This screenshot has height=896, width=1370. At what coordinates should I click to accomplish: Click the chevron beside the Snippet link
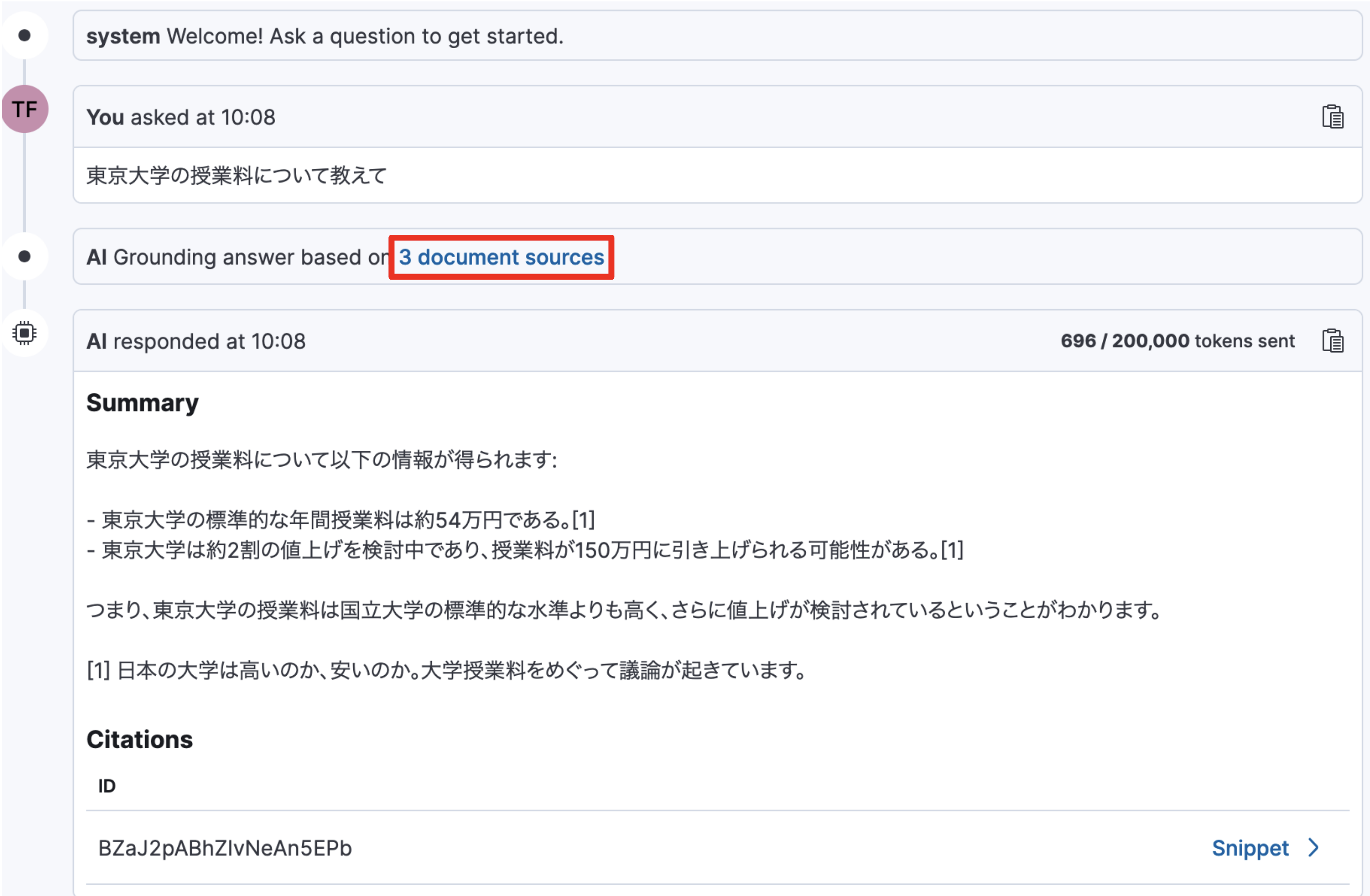tap(1313, 847)
